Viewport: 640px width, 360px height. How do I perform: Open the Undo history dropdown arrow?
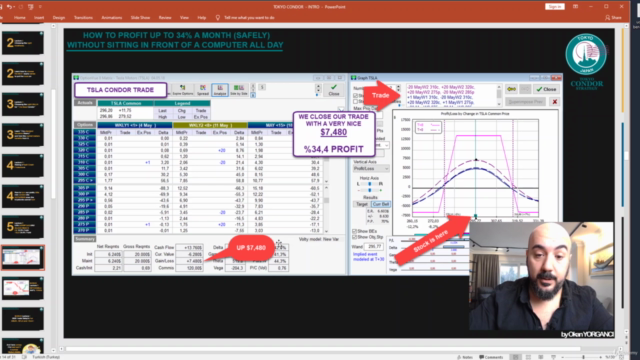[14, 7]
